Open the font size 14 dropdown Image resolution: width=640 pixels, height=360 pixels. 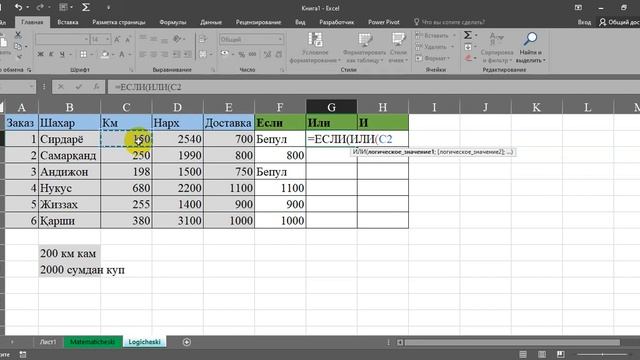(108, 39)
